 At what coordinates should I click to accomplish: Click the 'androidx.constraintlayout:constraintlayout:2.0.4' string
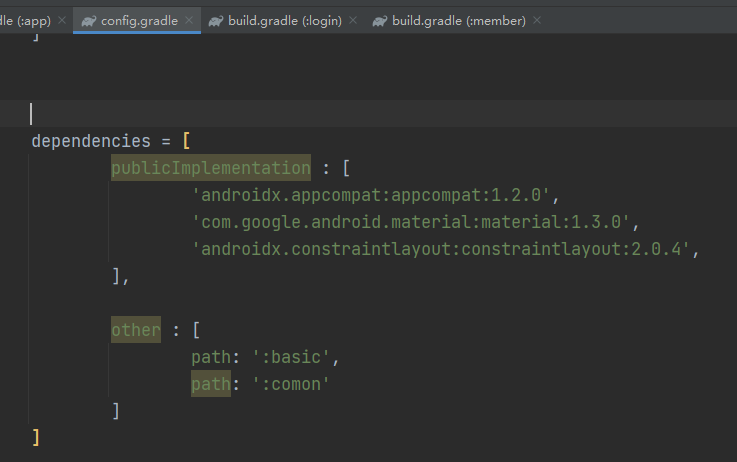(441, 249)
